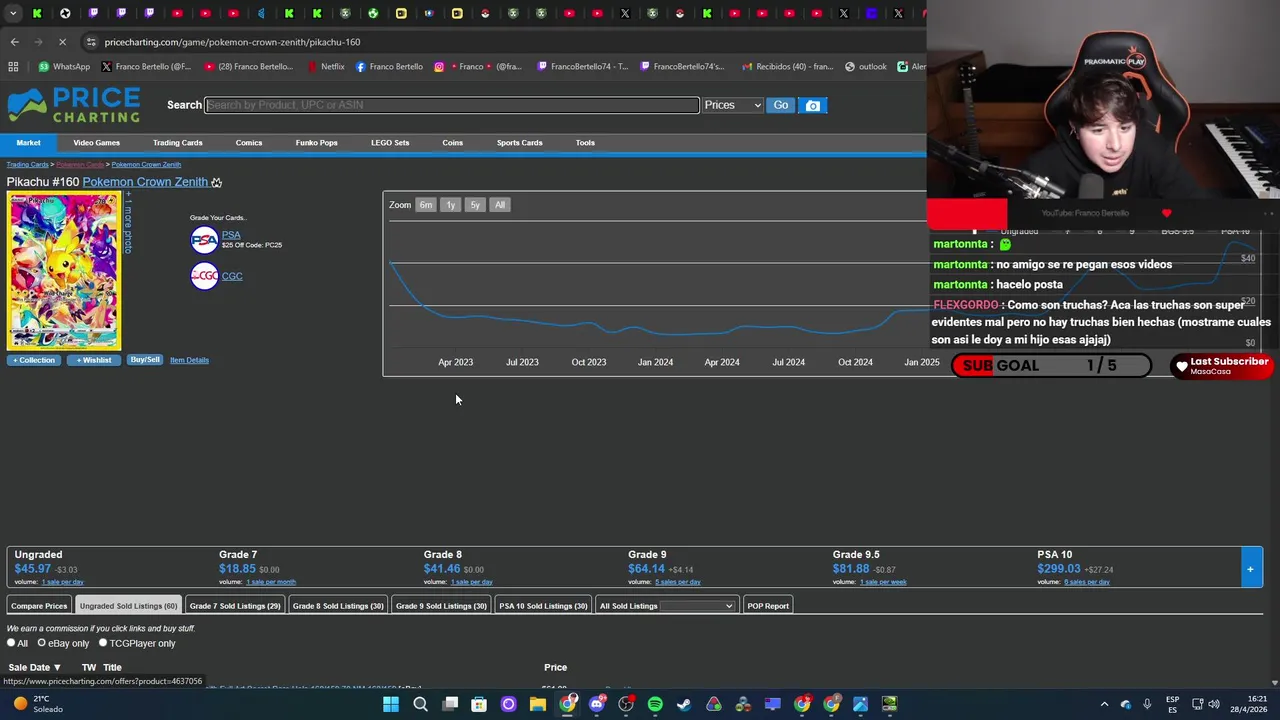
Task: Click the Buy/Sell button
Action: 144,360
